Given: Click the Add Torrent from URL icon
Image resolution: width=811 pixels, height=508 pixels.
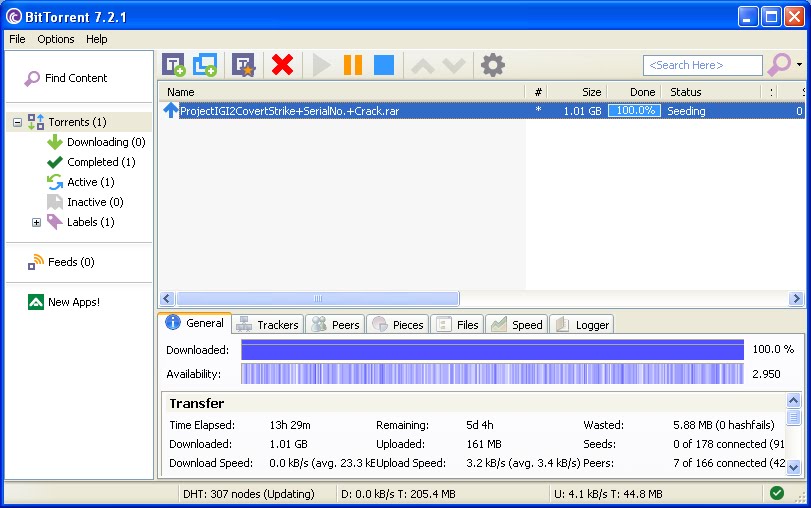Looking at the screenshot, I should coord(205,65).
